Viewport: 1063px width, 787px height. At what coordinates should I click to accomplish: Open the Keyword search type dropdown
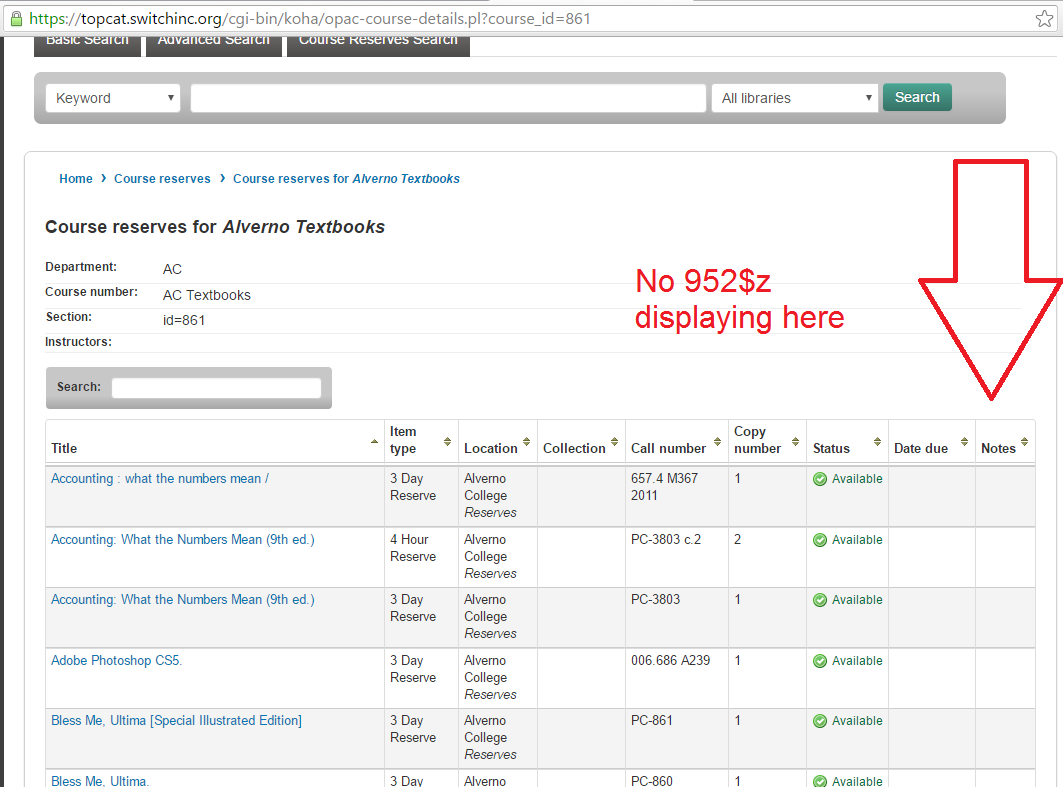(113, 98)
